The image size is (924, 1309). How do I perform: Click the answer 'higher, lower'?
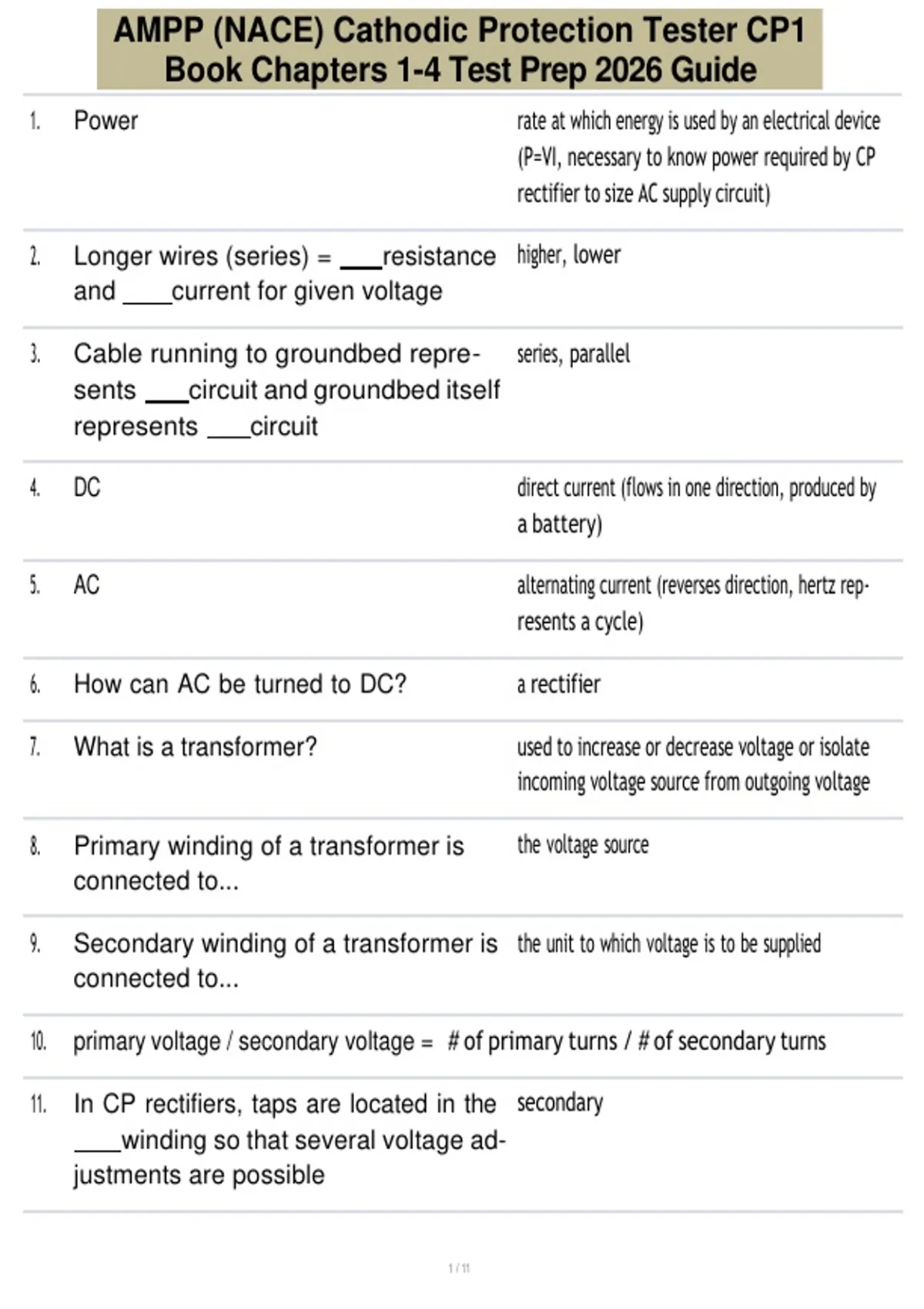pos(568,255)
